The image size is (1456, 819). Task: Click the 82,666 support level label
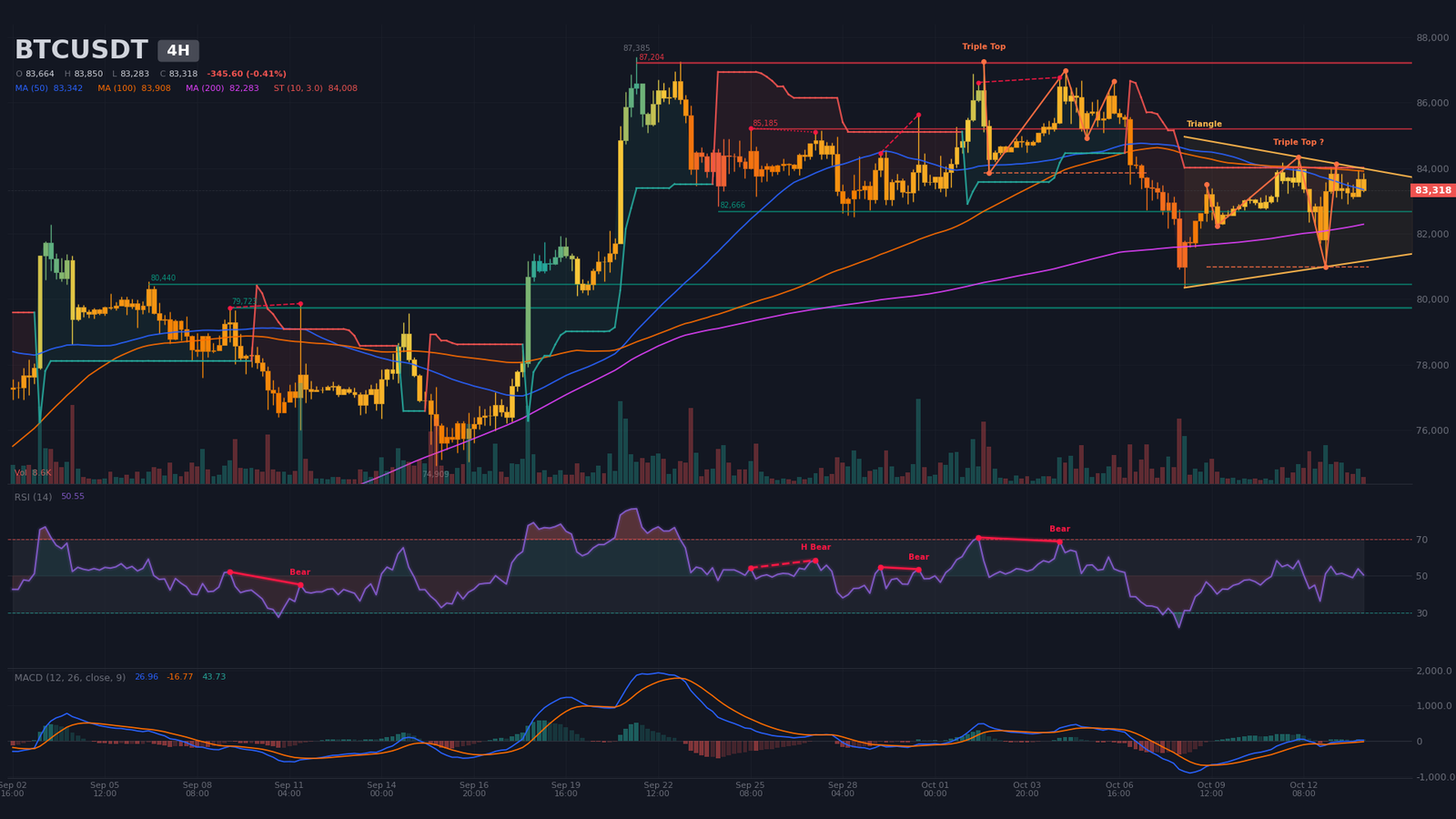click(733, 206)
